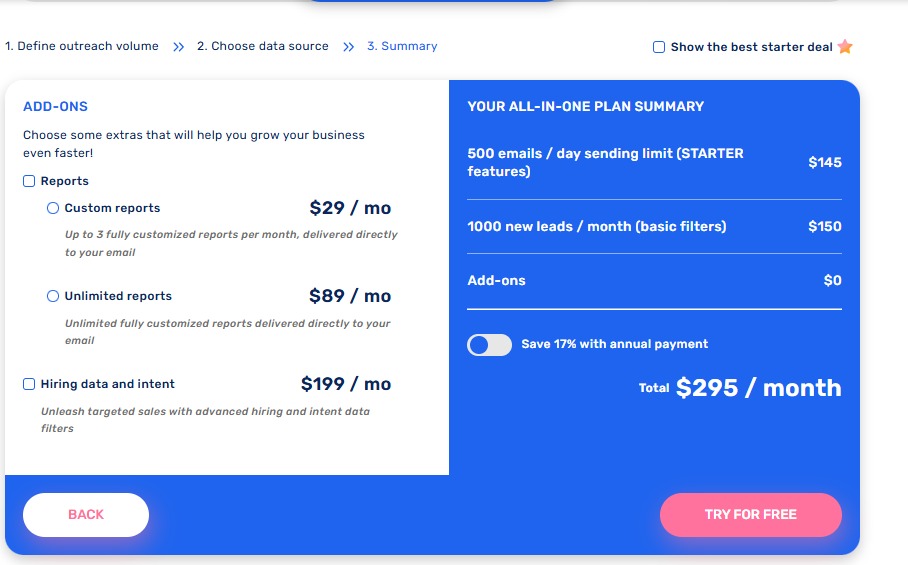Click the $199 / mo hiring data price

[346, 384]
